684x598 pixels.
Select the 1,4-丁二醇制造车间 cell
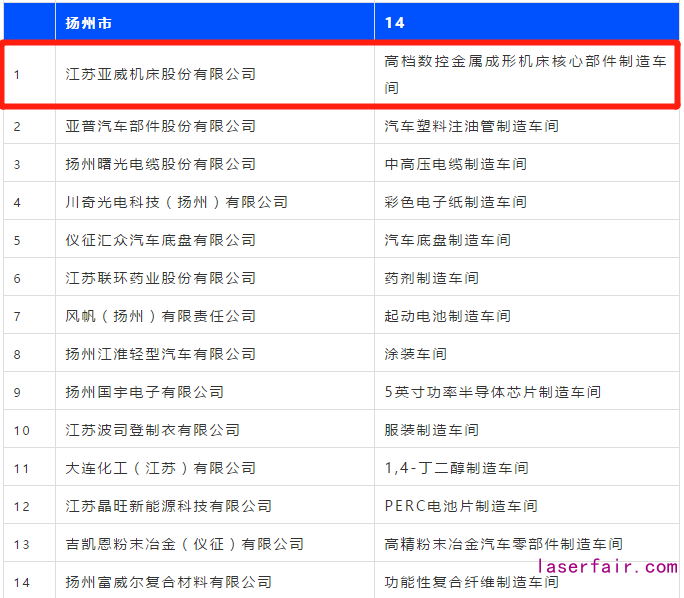456,468
